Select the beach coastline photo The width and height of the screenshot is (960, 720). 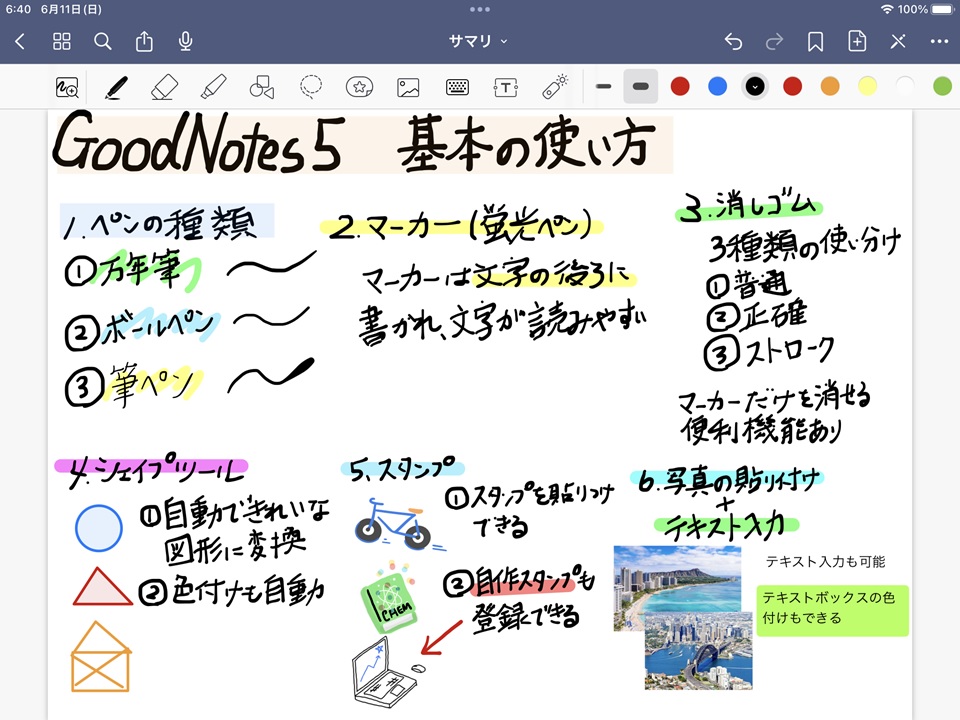tap(677, 582)
